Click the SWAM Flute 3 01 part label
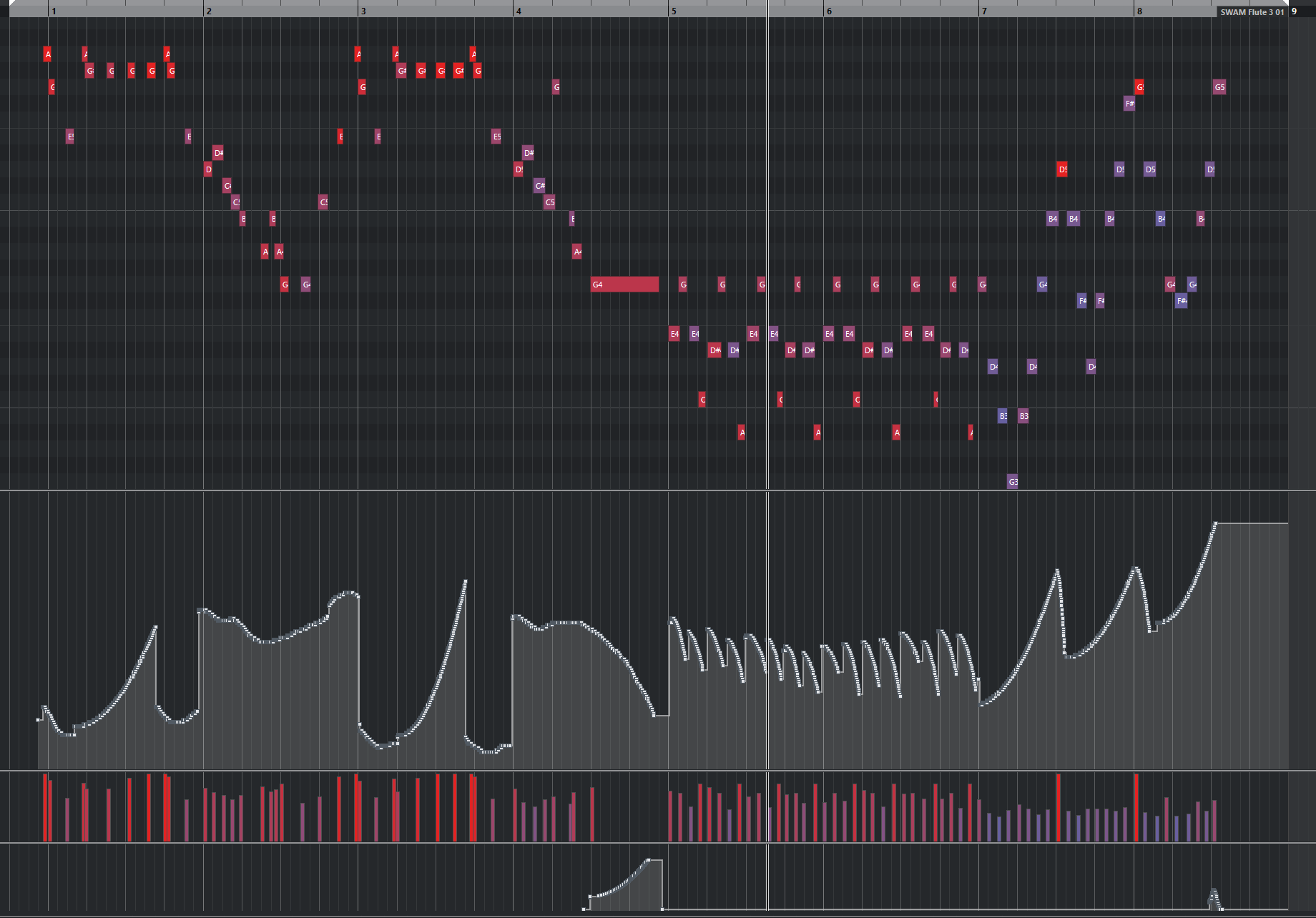Viewport: 1316px width, 918px height. (x=1252, y=12)
